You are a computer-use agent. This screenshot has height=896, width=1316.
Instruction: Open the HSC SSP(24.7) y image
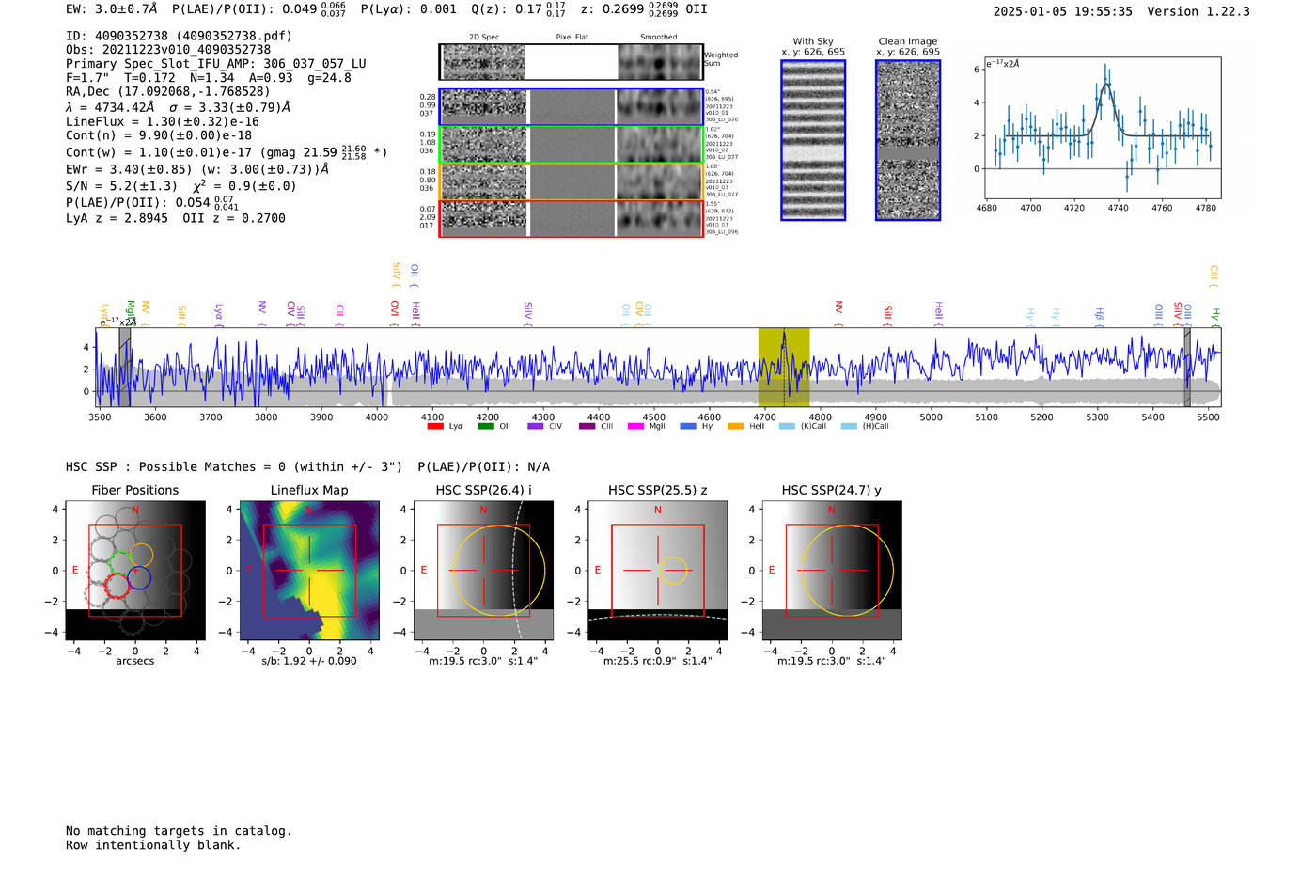832,571
